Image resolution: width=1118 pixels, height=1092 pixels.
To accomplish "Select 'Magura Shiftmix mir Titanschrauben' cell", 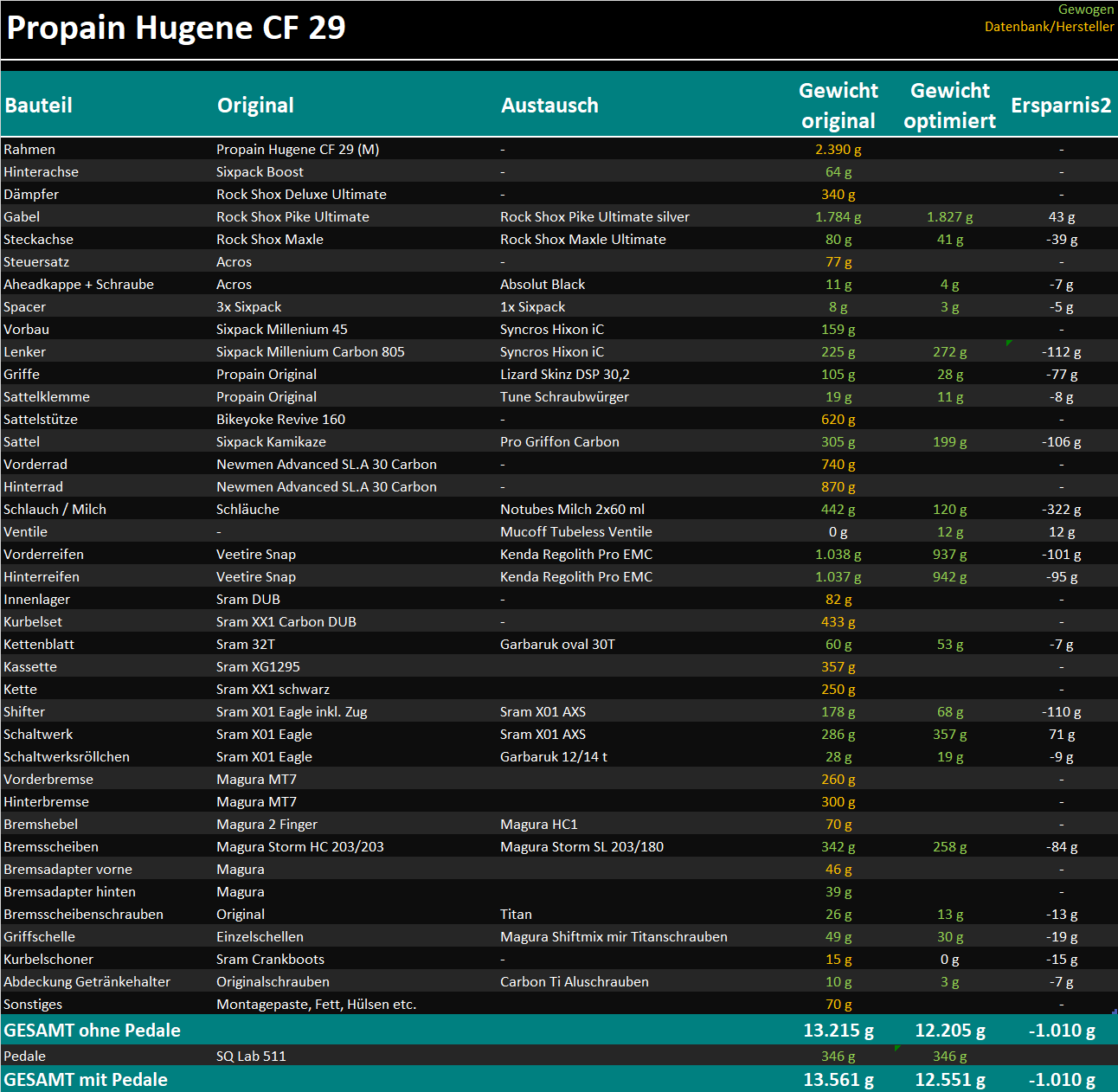I will coord(614,937).
